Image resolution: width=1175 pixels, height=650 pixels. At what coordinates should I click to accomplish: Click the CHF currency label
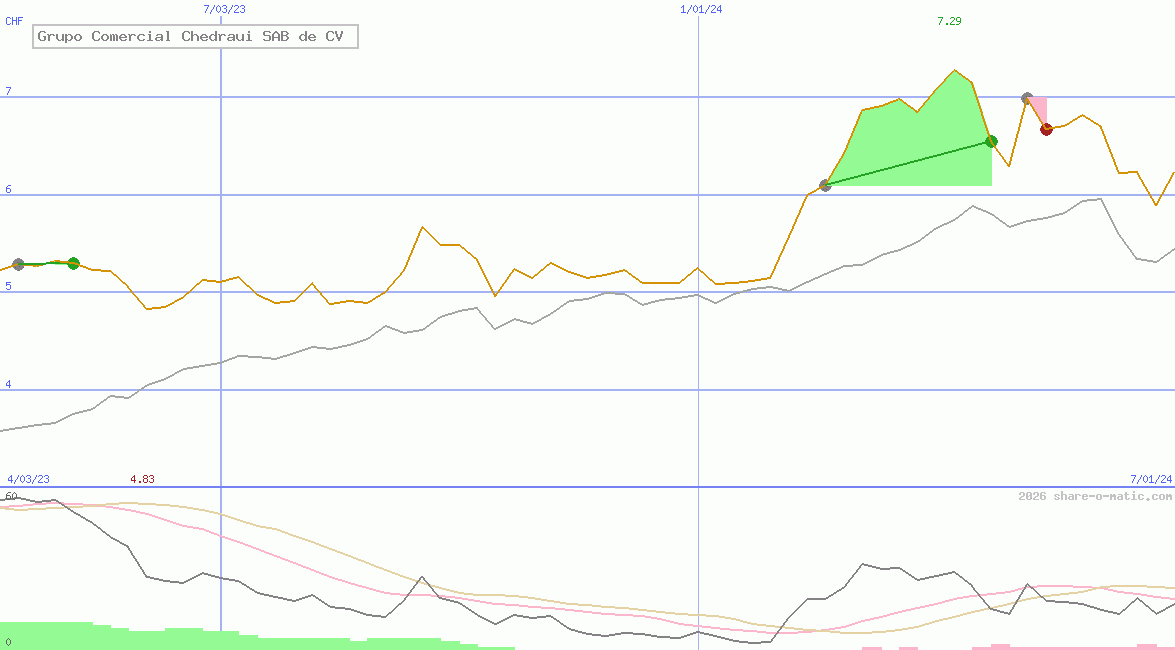click(14, 21)
